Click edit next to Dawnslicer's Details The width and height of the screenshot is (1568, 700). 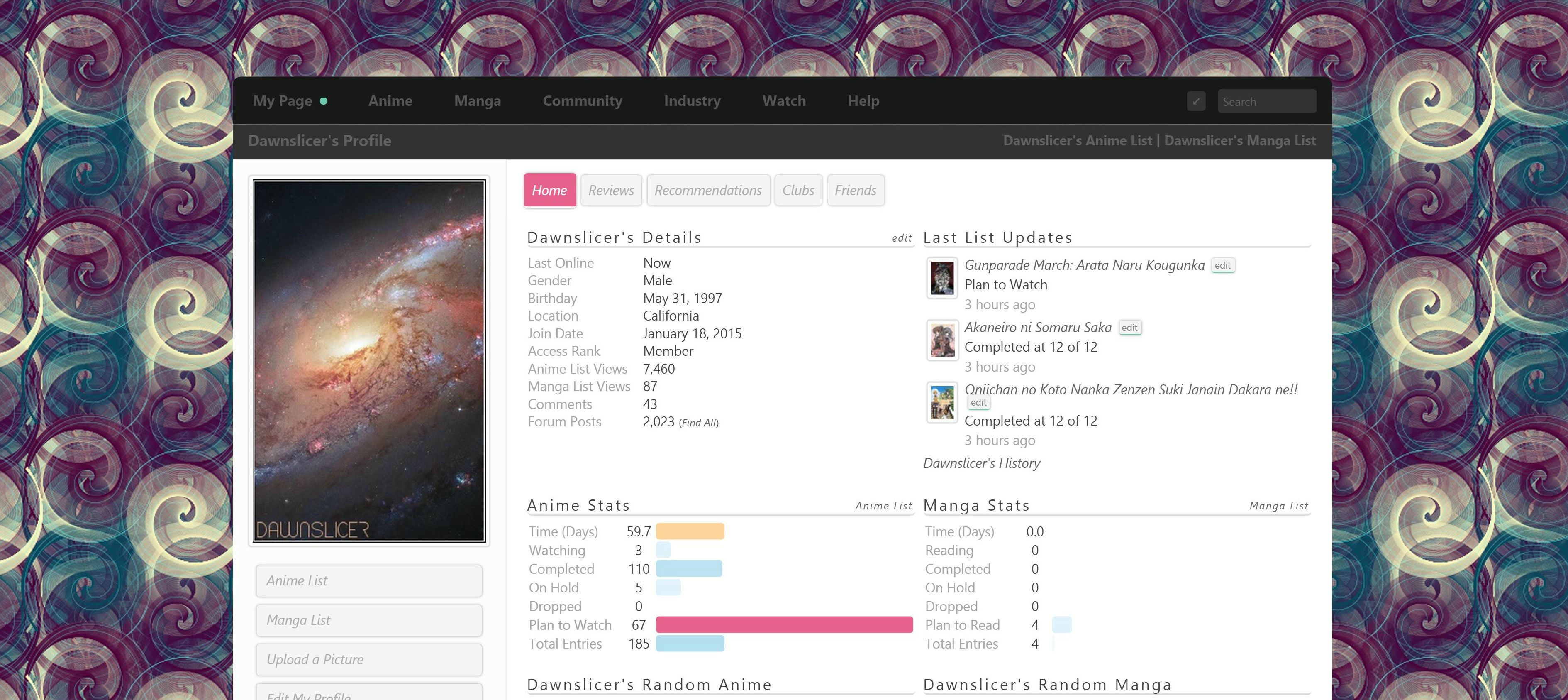902,238
